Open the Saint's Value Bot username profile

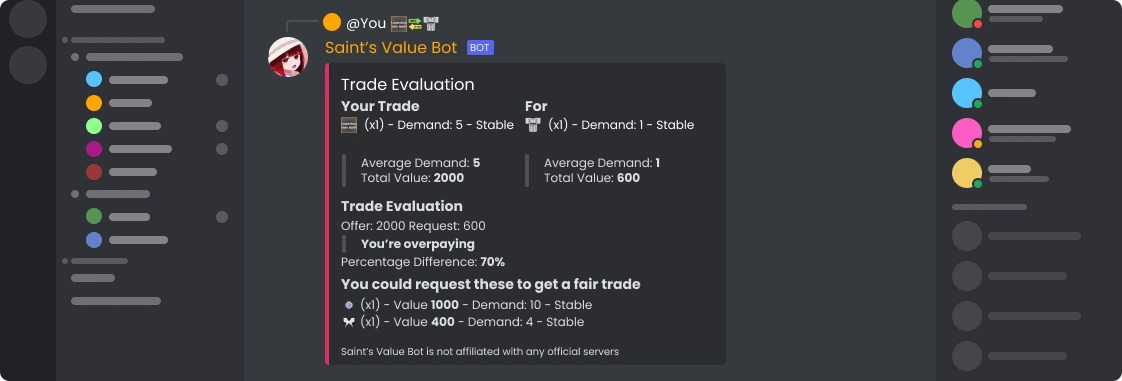(391, 48)
